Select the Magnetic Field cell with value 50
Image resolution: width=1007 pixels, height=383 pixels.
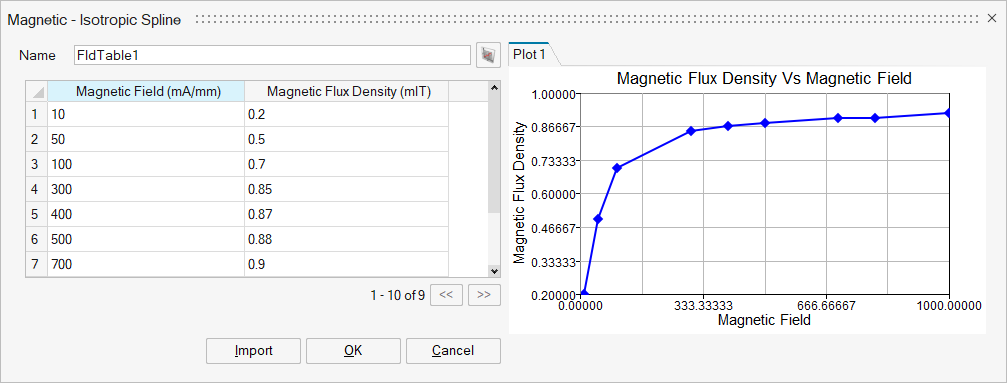pos(146,139)
